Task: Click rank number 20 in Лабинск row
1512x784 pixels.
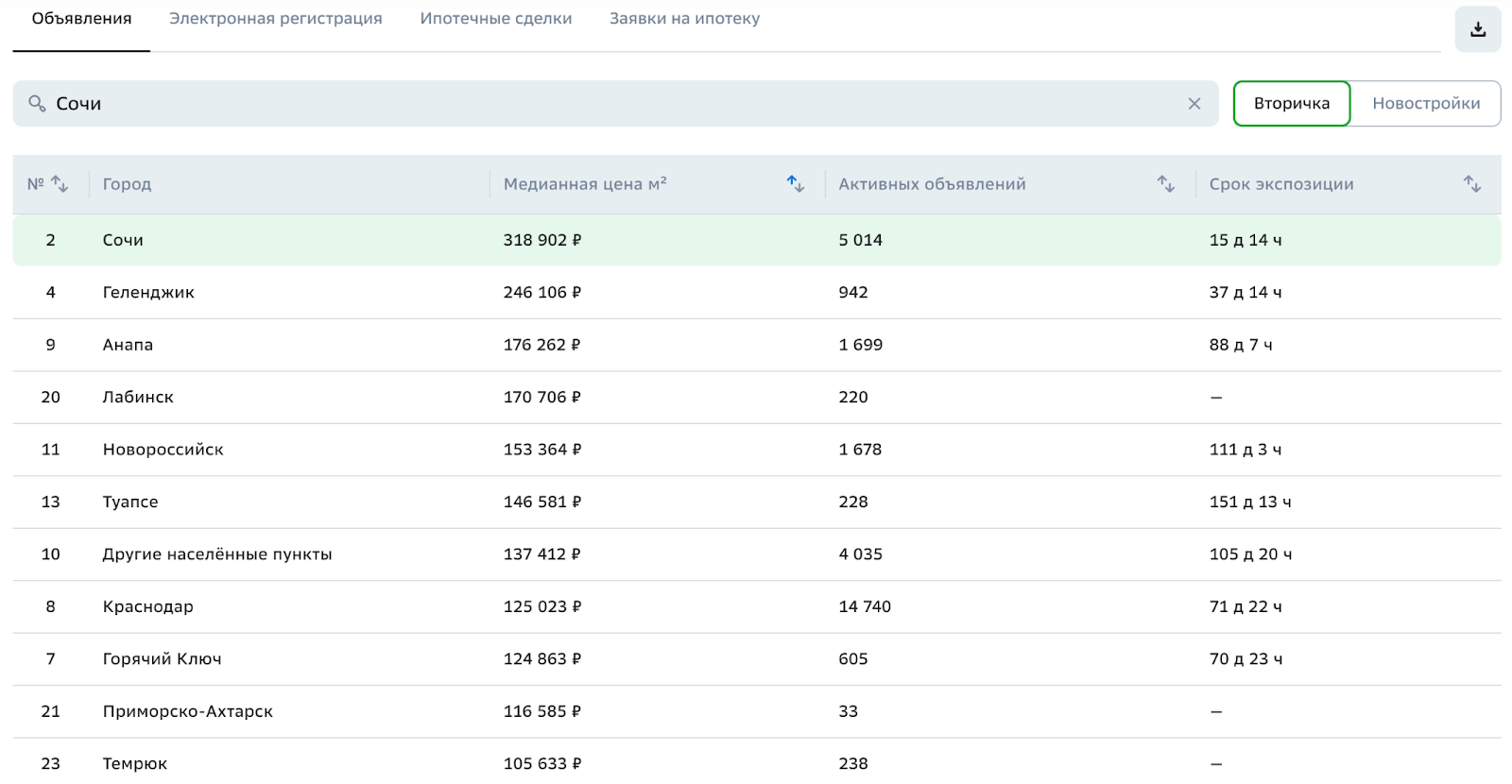Action: click(51, 398)
